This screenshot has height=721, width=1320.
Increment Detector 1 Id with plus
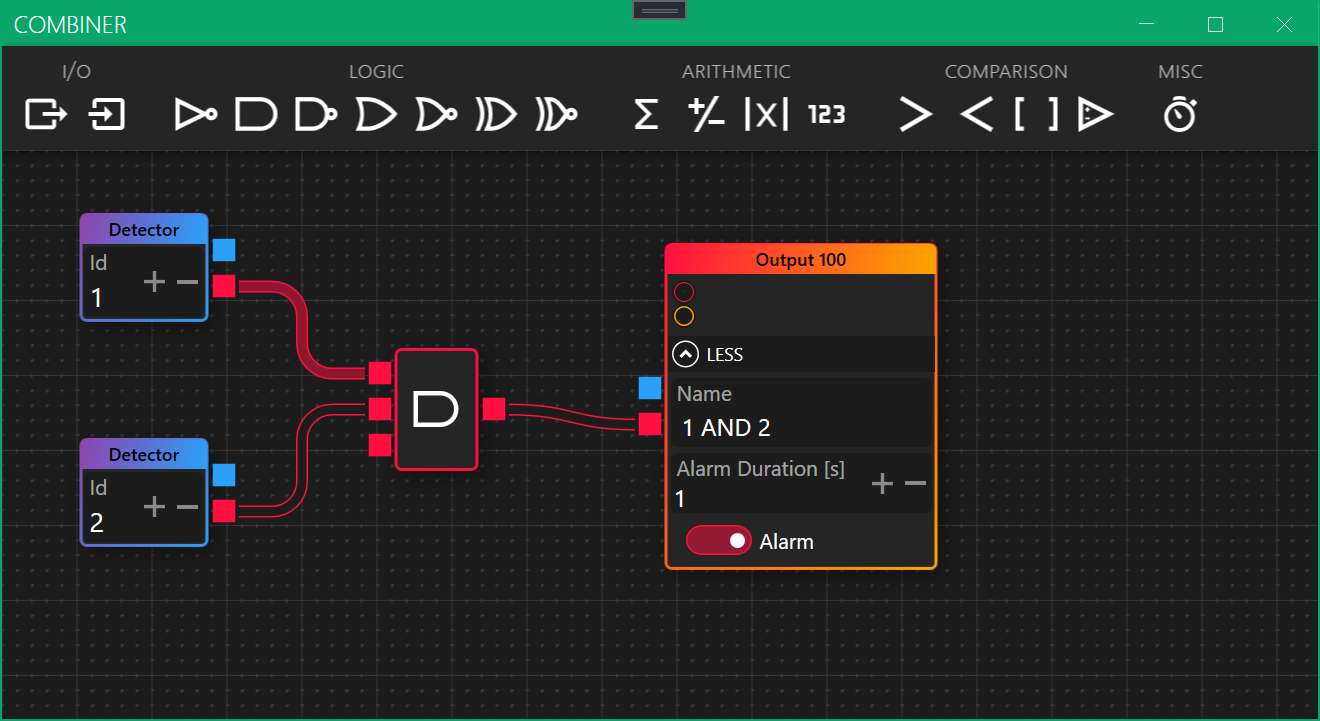click(x=154, y=282)
